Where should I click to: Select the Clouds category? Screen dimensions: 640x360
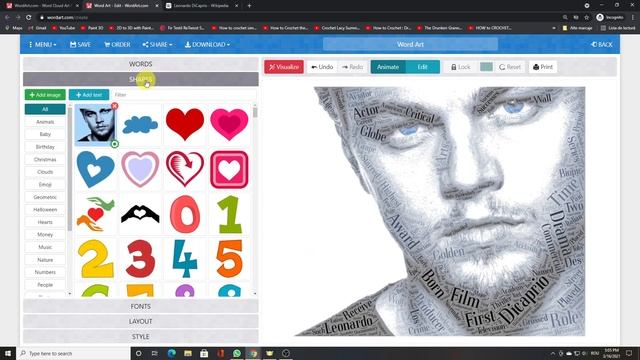tap(45, 172)
